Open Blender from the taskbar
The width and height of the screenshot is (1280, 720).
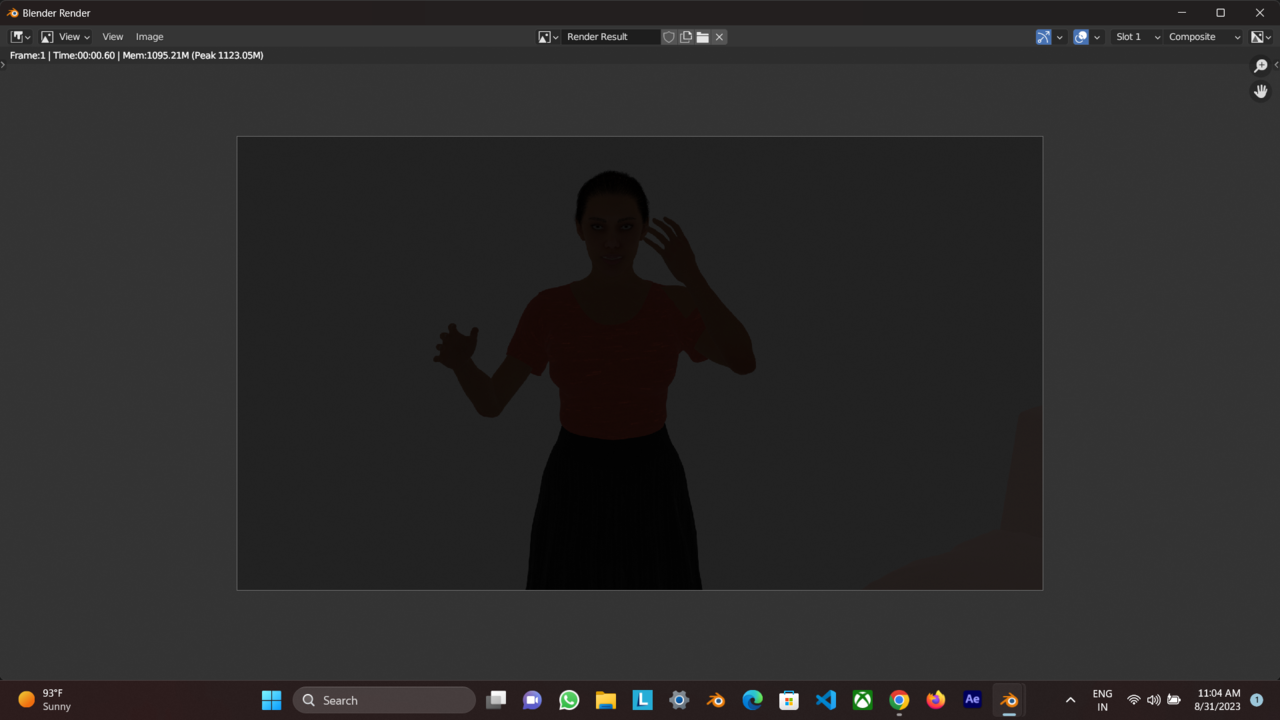pyautogui.click(x=1008, y=700)
